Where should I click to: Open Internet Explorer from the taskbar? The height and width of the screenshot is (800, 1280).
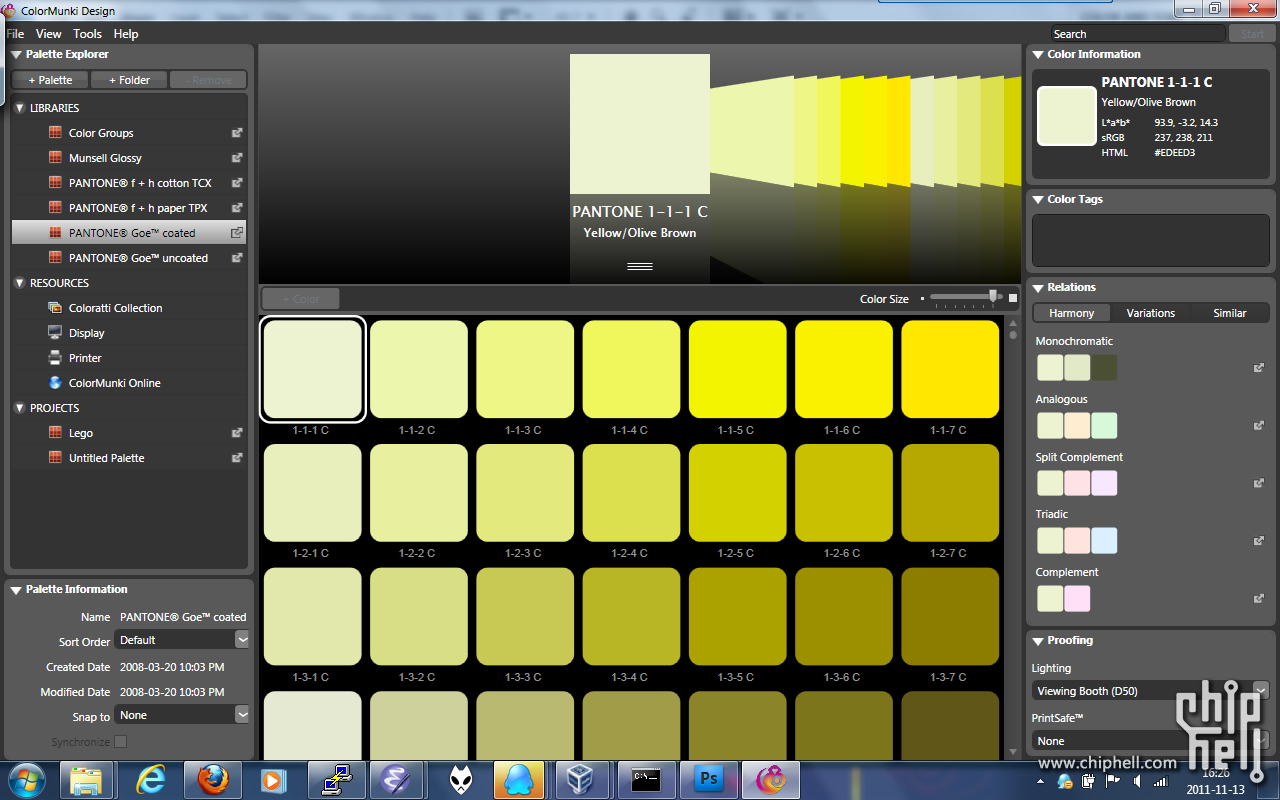tap(150, 779)
